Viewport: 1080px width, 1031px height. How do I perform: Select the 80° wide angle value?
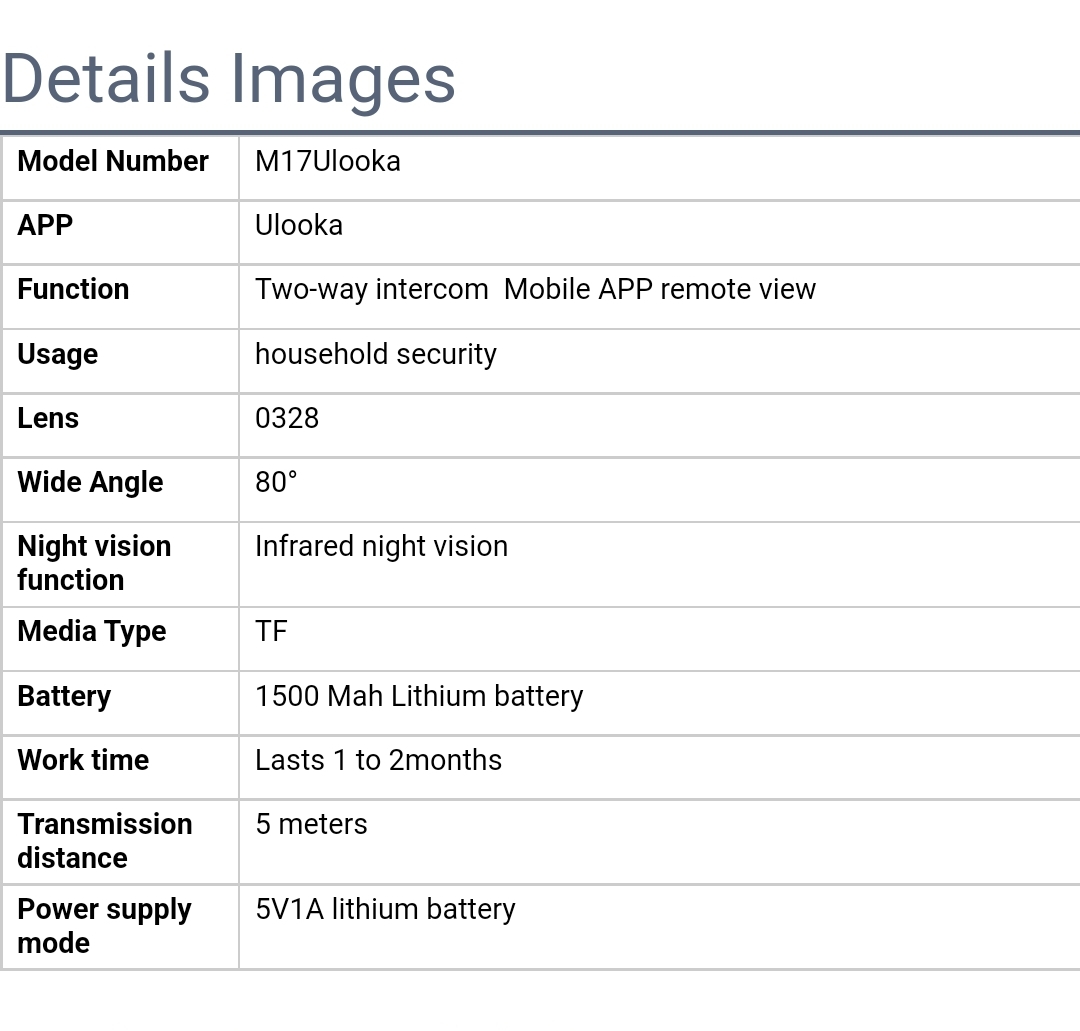point(276,482)
